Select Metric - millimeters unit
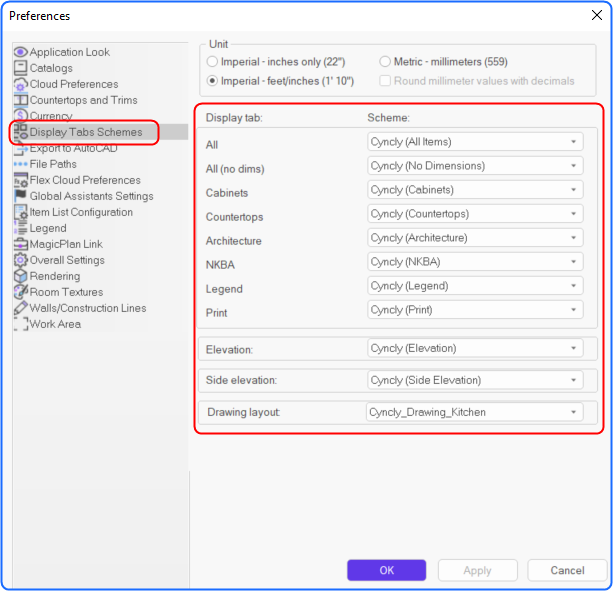Screen dimensions: 613x591 pos(385,62)
